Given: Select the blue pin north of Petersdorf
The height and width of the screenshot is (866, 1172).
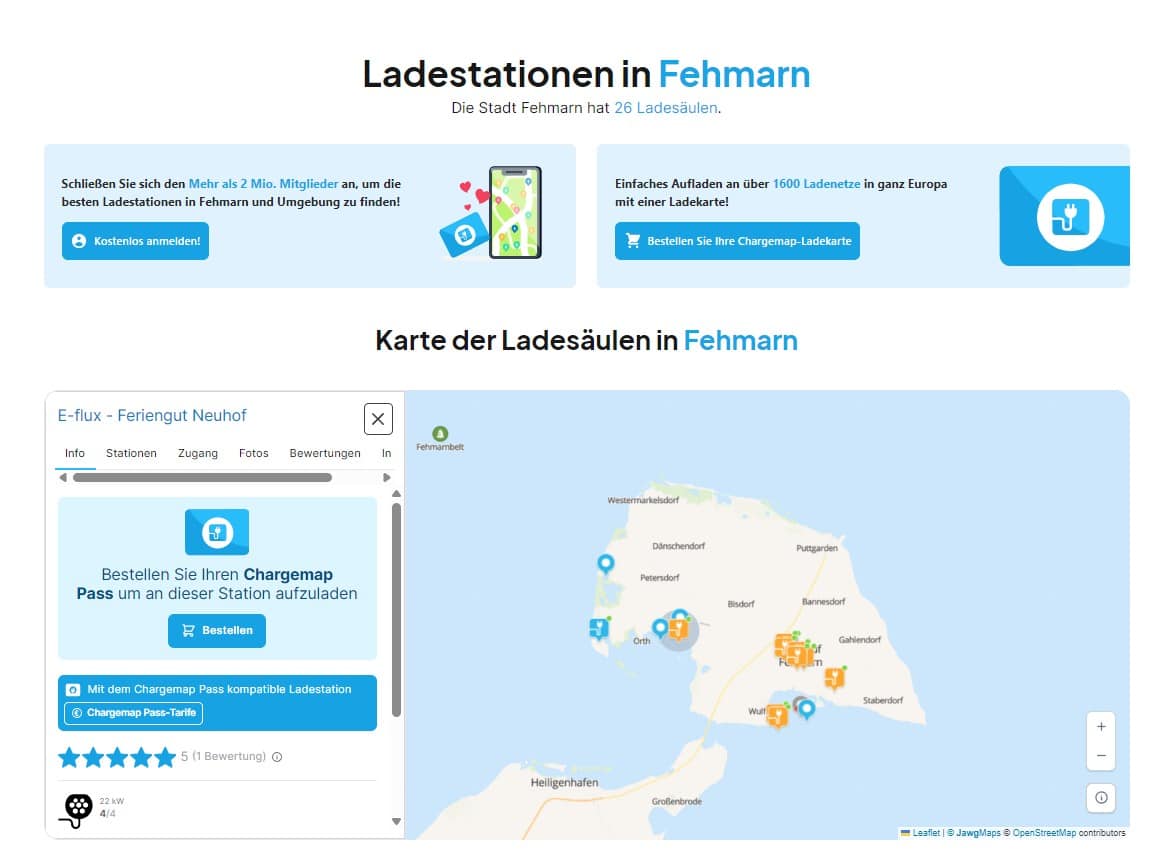Looking at the screenshot, I should pos(605,565).
